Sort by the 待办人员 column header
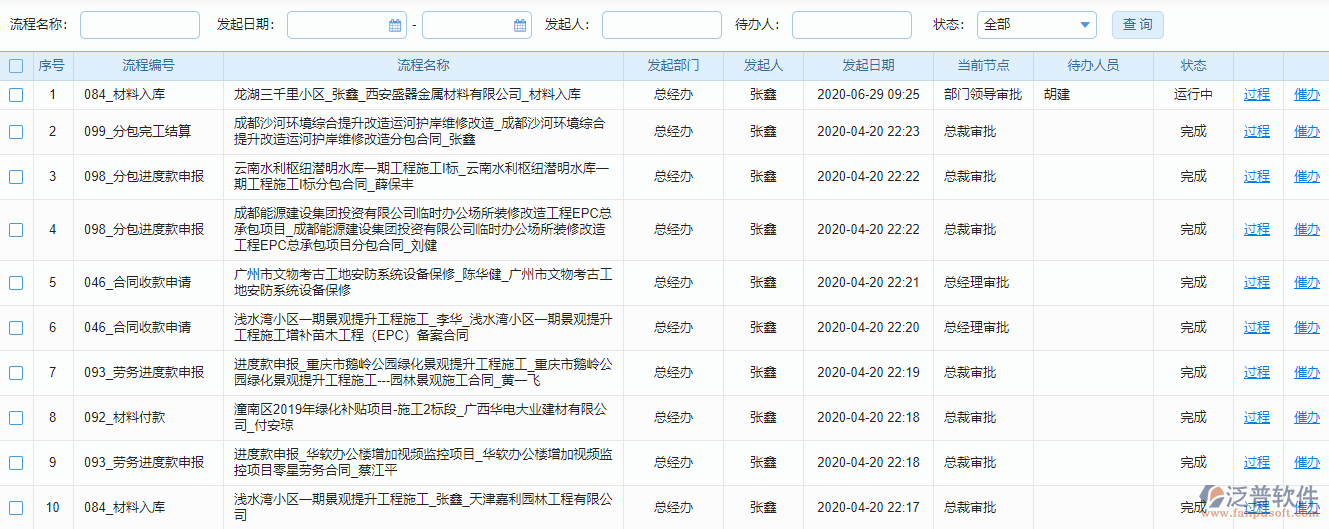The width and height of the screenshot is (1329, 529). [1093, 66]
